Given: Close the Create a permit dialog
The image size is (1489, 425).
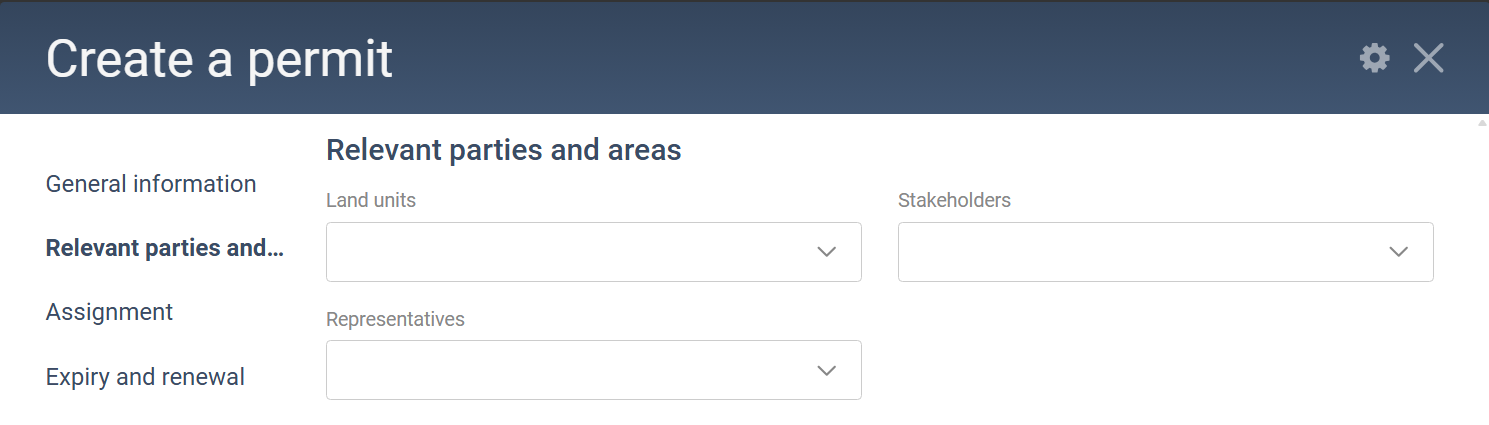Looking at the screenshot, I should click(1428, 58).
